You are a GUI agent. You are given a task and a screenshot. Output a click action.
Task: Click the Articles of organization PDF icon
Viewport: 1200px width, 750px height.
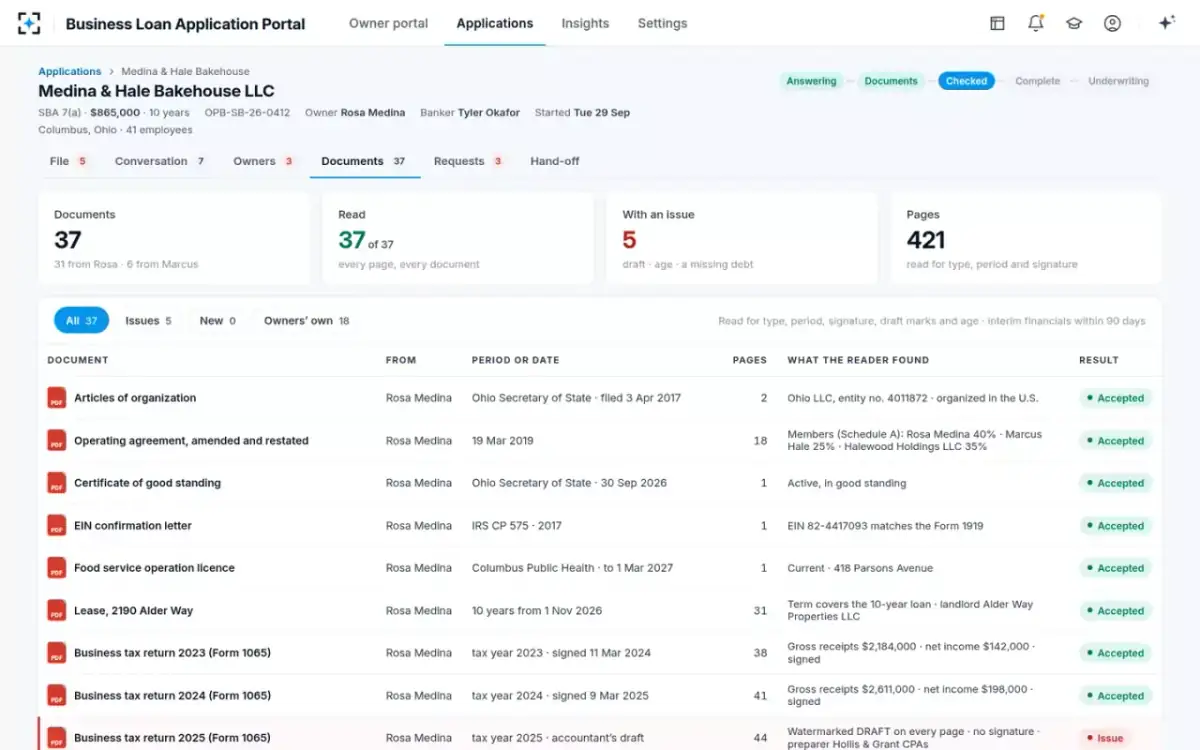(57, 398)
